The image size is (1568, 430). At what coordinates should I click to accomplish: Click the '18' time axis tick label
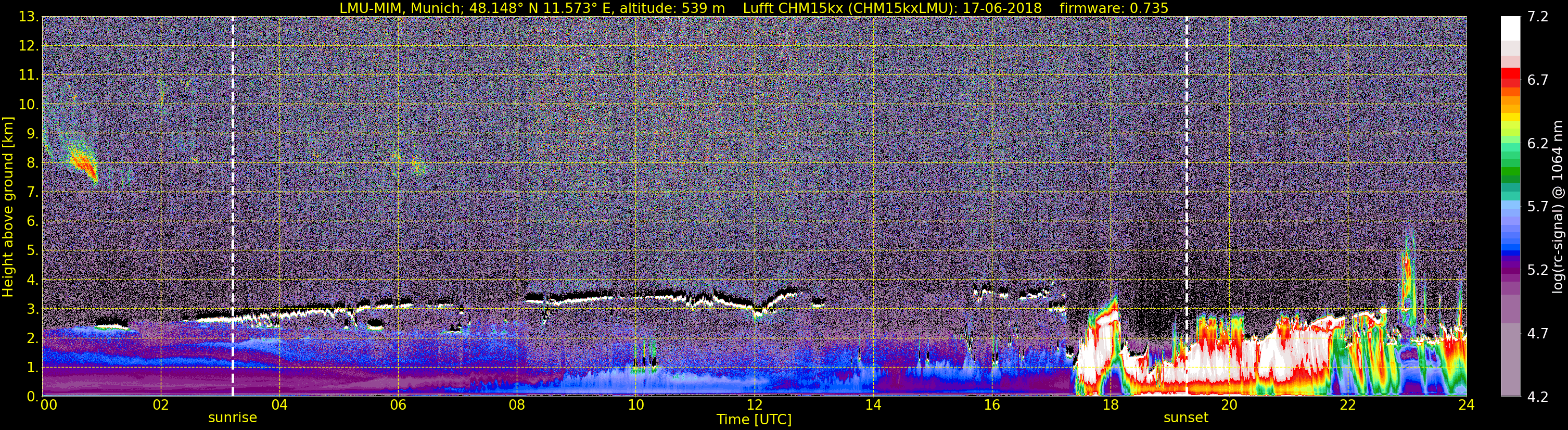pyautogui.click(x=1110, y=405)
